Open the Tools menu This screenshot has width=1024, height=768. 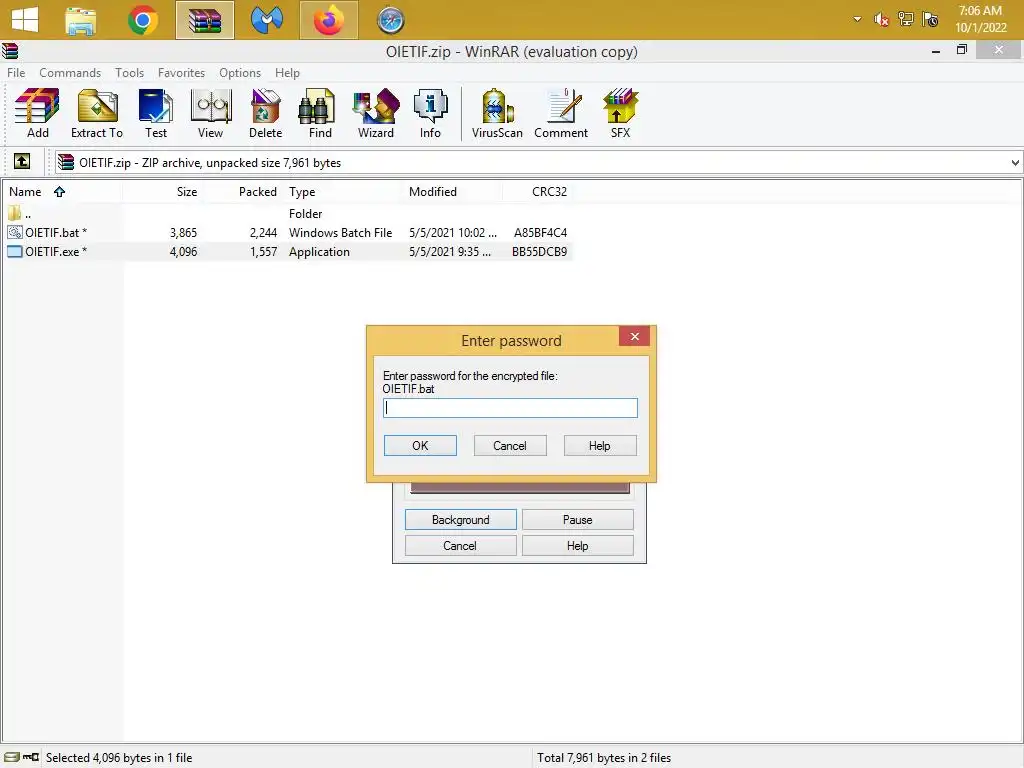[129, 72]
